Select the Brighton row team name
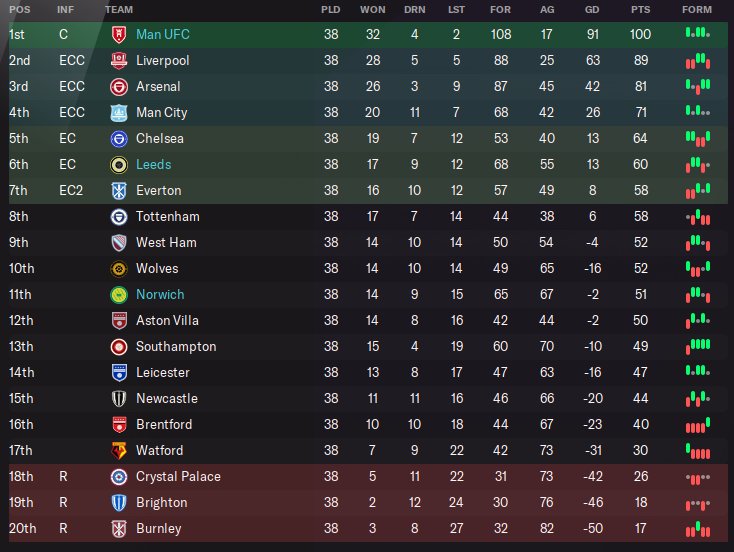The width and height of the screenshot is (734, 552). [x=161, y=503]
